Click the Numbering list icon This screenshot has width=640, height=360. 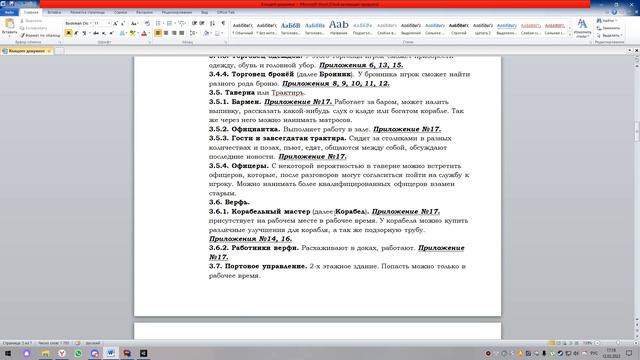point(170,24)
